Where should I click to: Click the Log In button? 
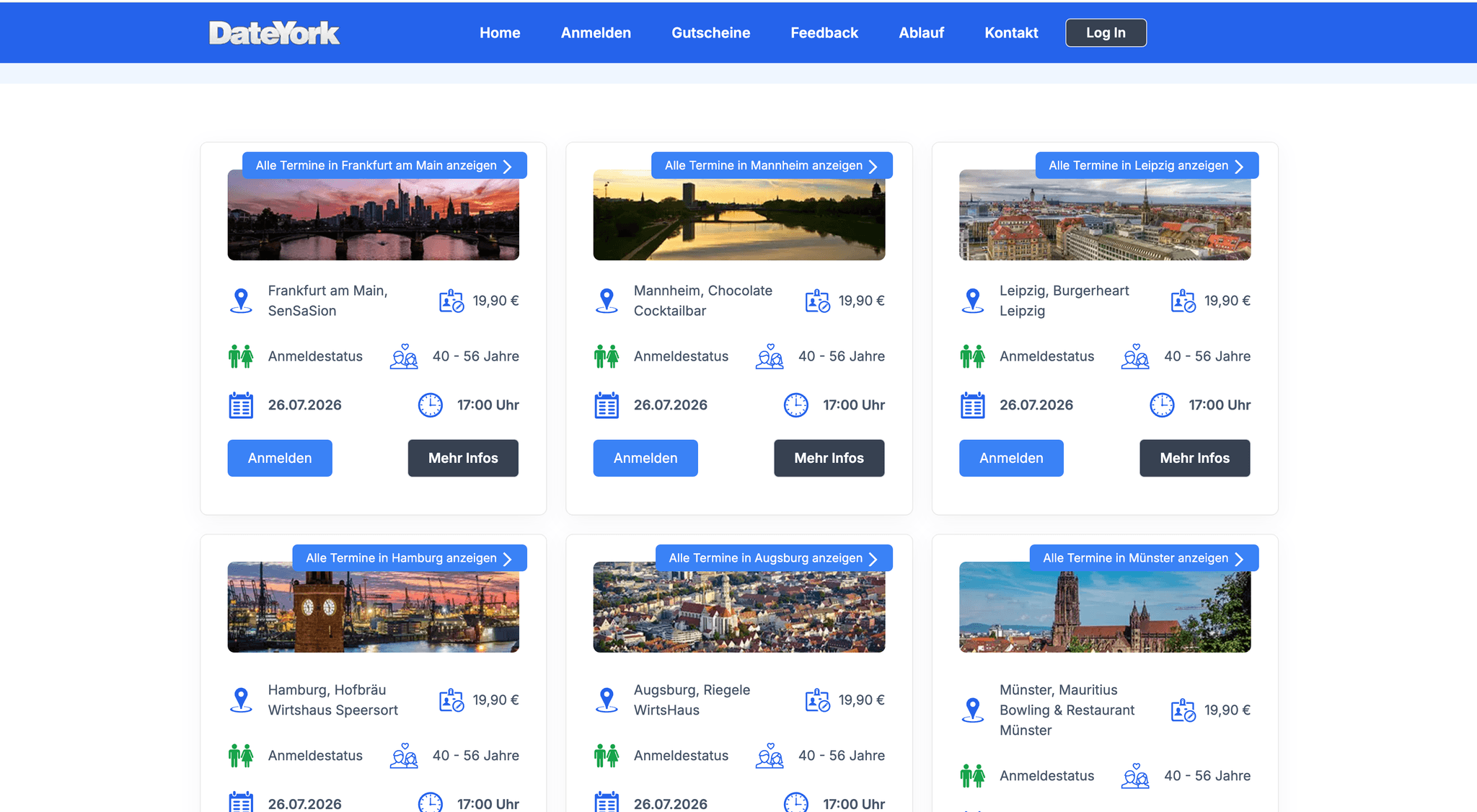(x=1106, y=33)
